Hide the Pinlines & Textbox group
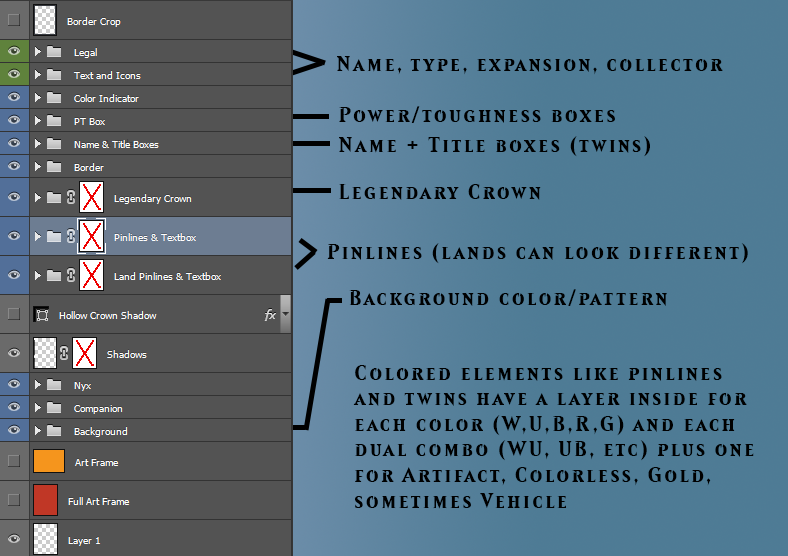Screen dimensions: 788x556 point(14,236)
